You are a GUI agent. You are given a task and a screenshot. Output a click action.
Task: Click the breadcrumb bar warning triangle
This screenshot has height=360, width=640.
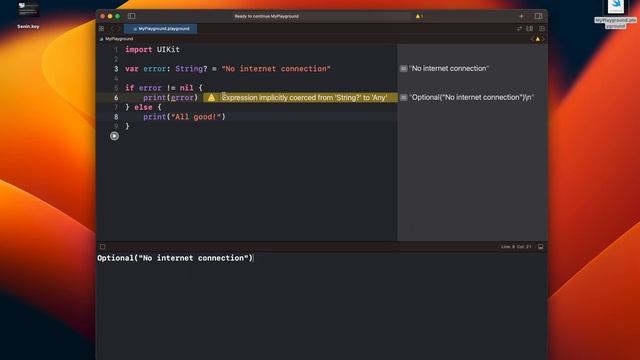click(538, 39)
